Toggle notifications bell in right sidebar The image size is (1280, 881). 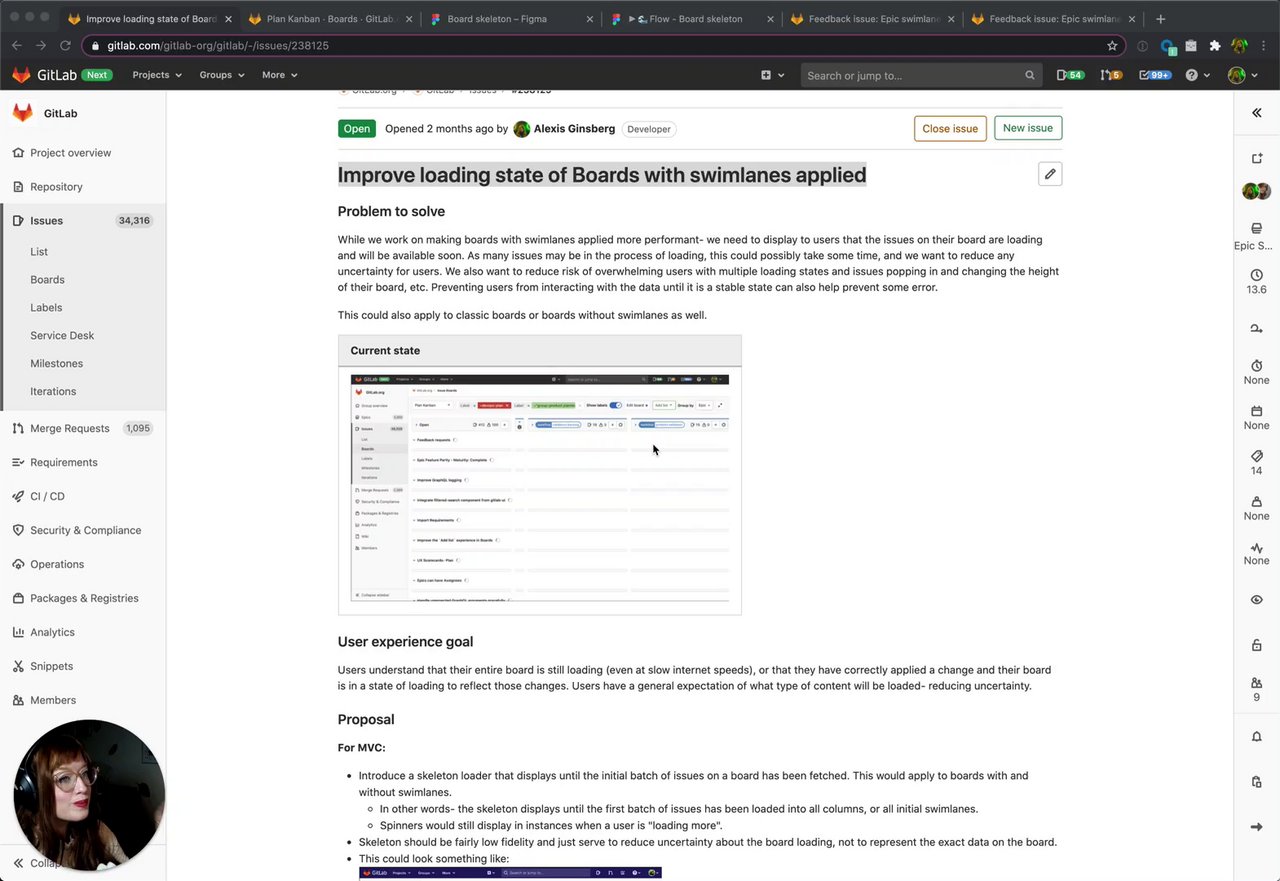click(1257, 737)
